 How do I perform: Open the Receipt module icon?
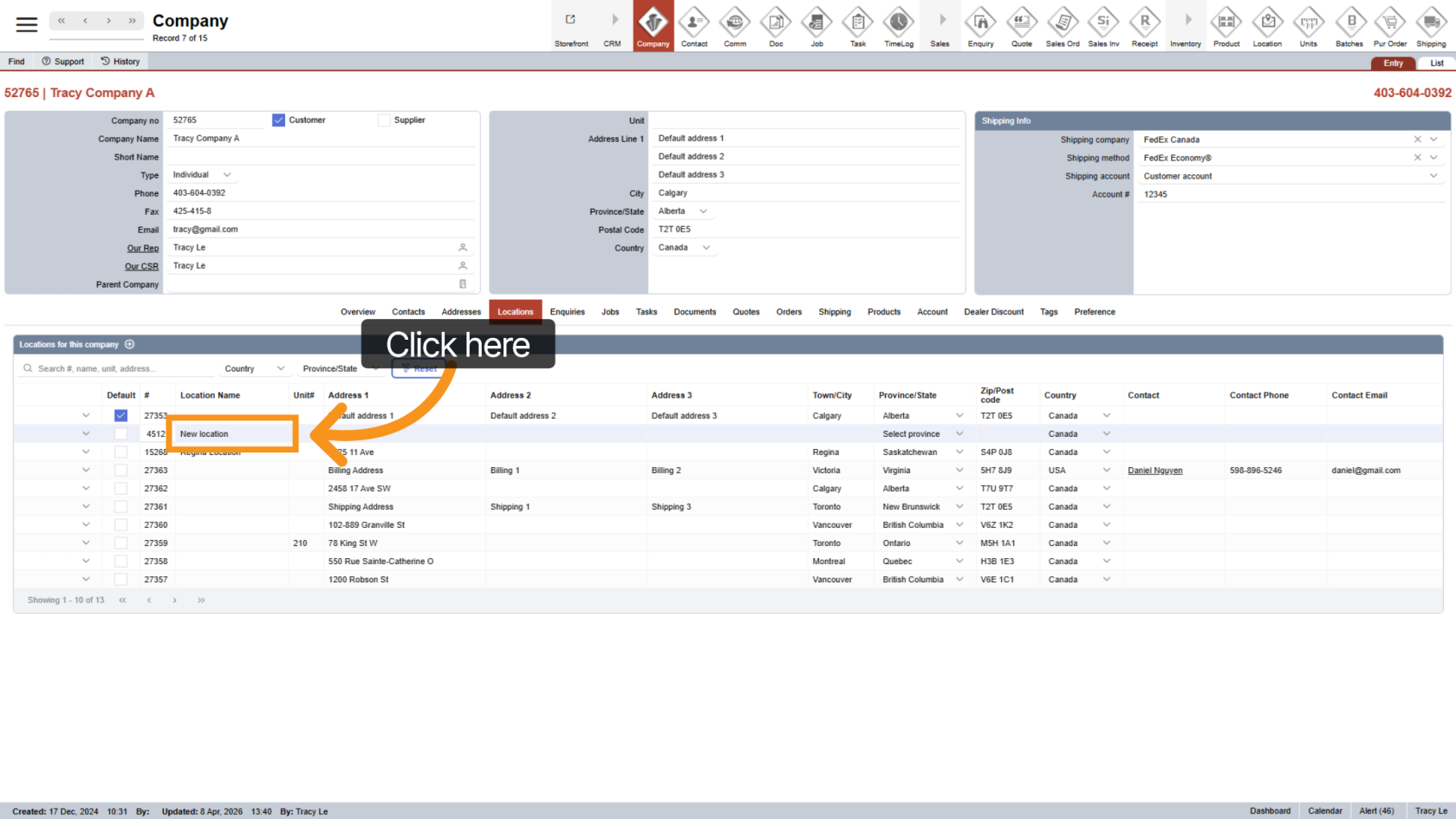1145,26
